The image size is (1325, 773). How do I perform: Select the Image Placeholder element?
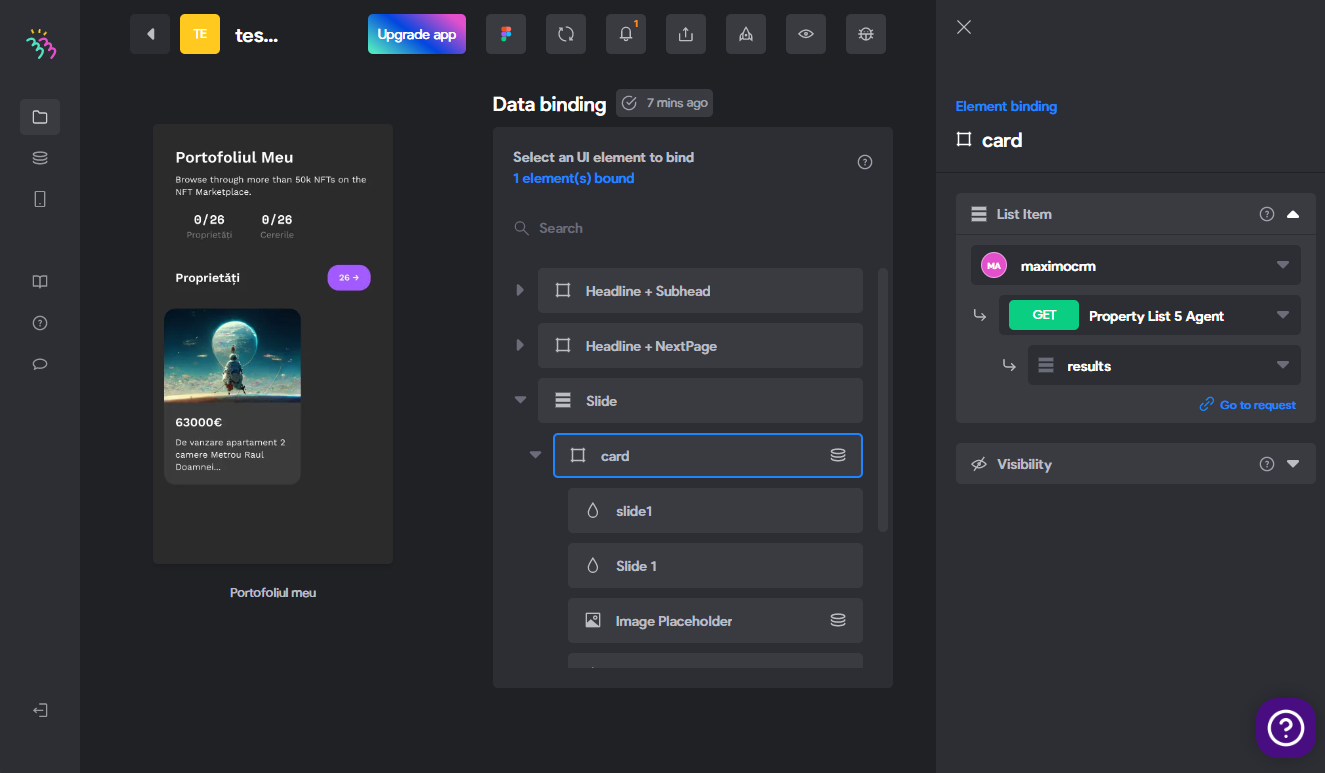(x=715, y=621)
